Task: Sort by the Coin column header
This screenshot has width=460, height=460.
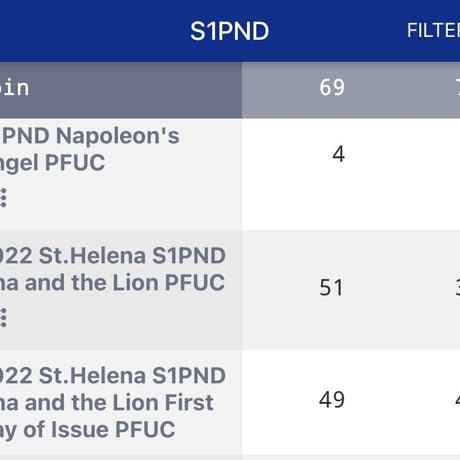Action: [15, 88]
